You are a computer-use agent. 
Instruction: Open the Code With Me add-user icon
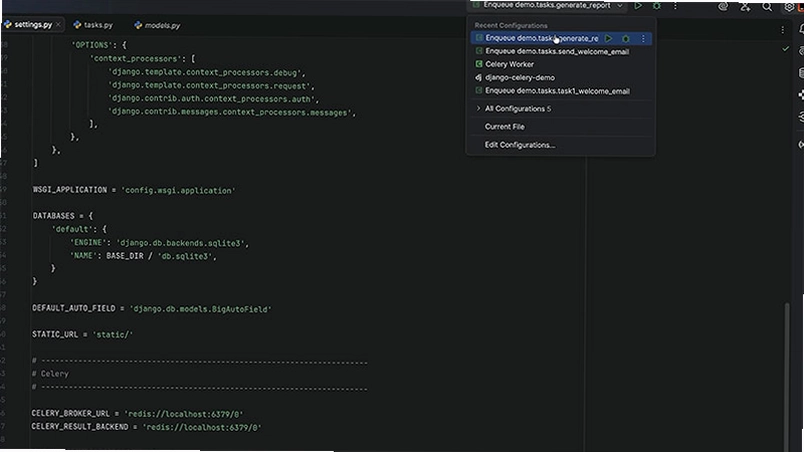(x=745, y=6)
